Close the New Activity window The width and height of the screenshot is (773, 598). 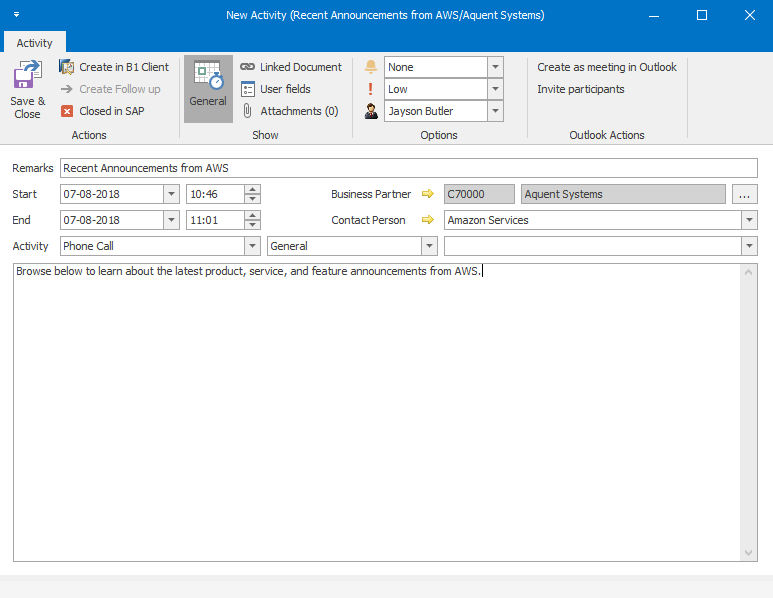click(750, 15)
